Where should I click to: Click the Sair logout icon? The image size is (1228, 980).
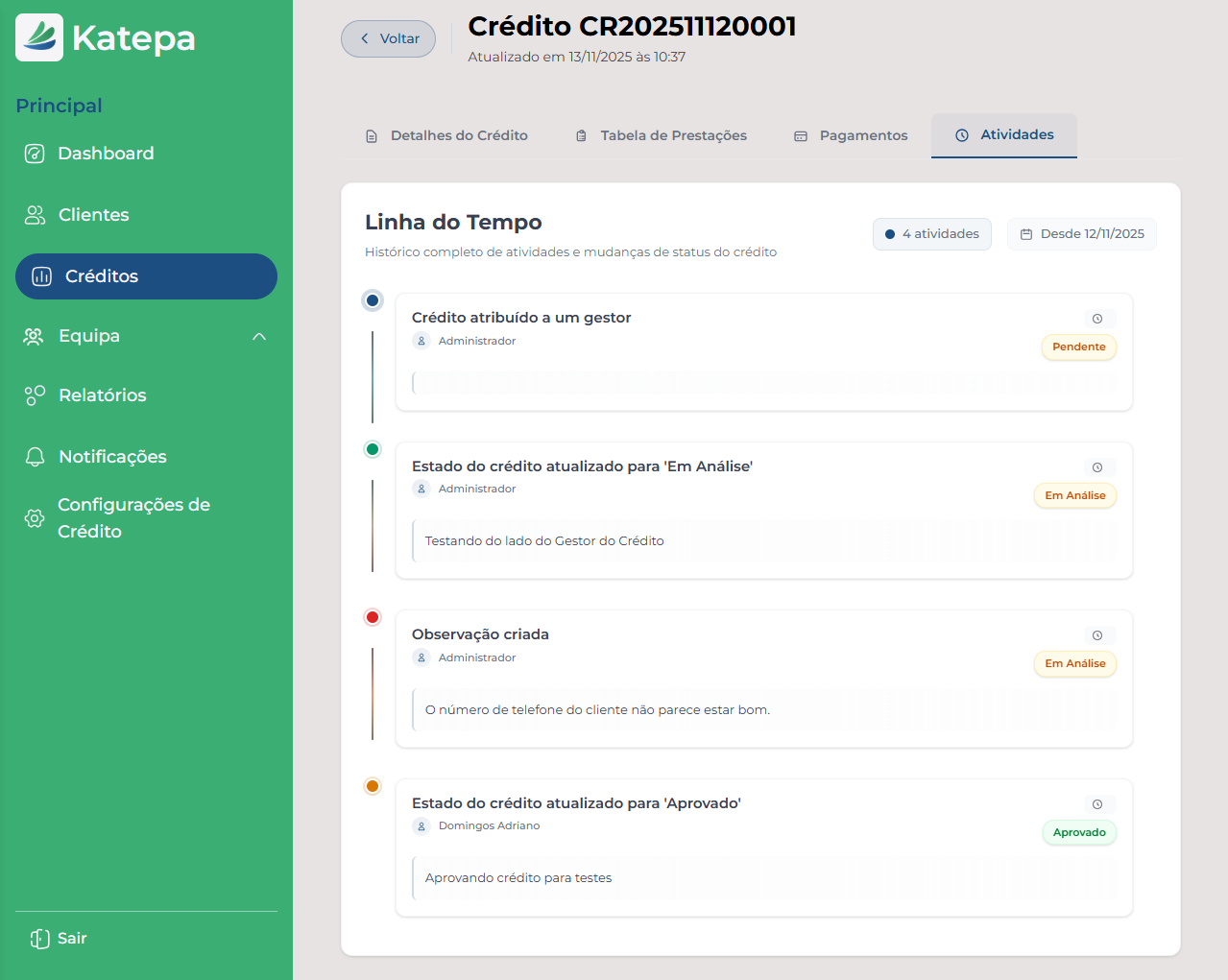pos(39,939)
